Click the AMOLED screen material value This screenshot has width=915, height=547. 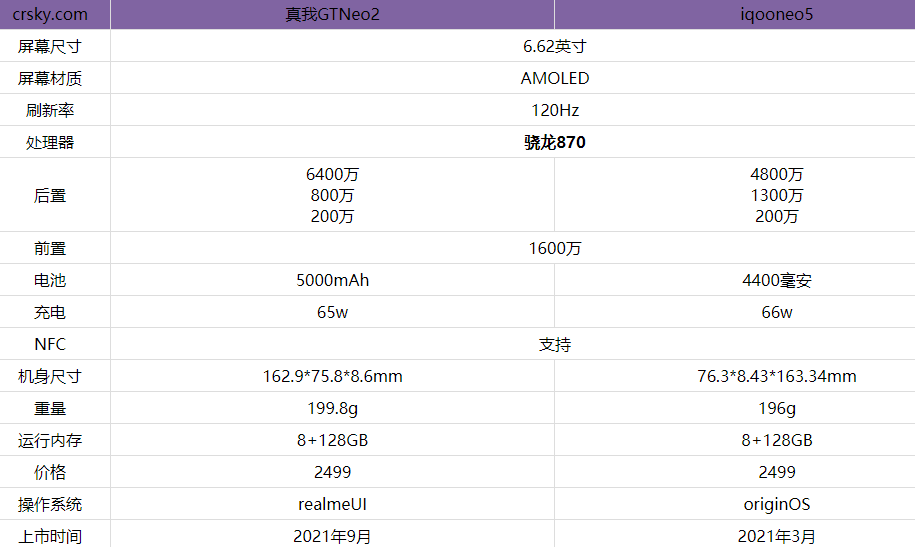[x=554, y=78]
